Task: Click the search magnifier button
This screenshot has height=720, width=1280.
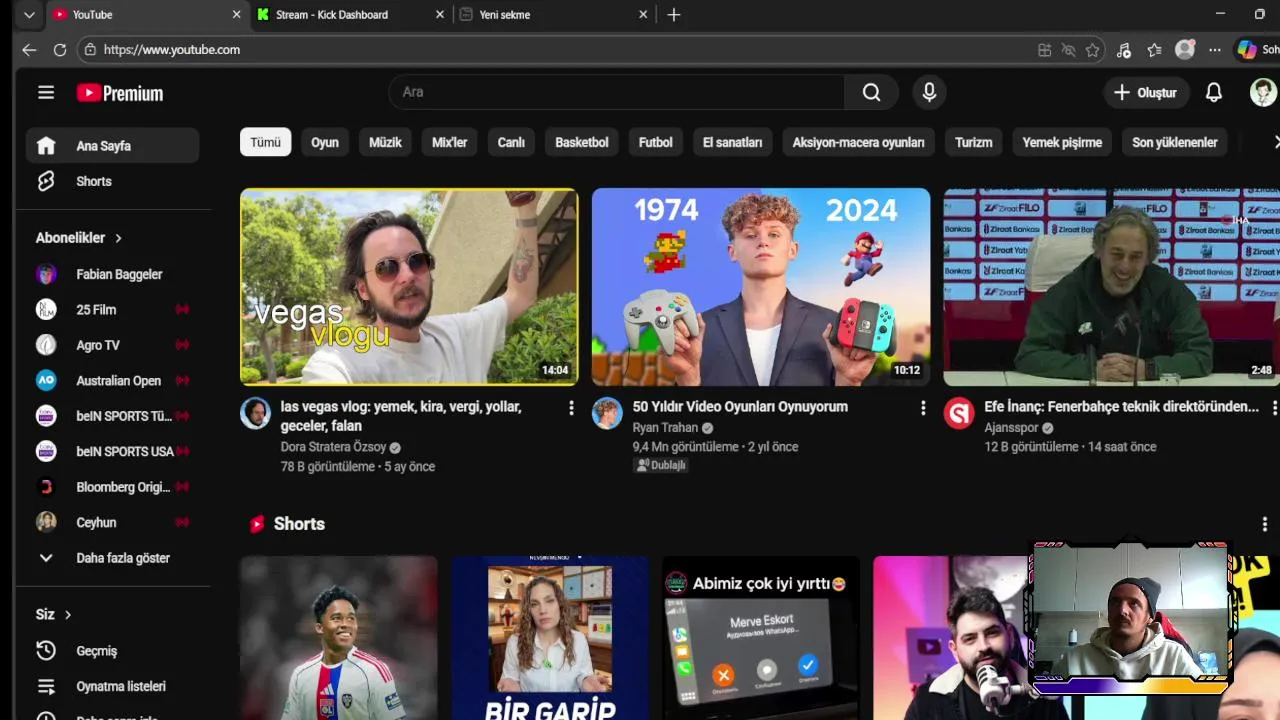Action: click(x=871, y=92)
